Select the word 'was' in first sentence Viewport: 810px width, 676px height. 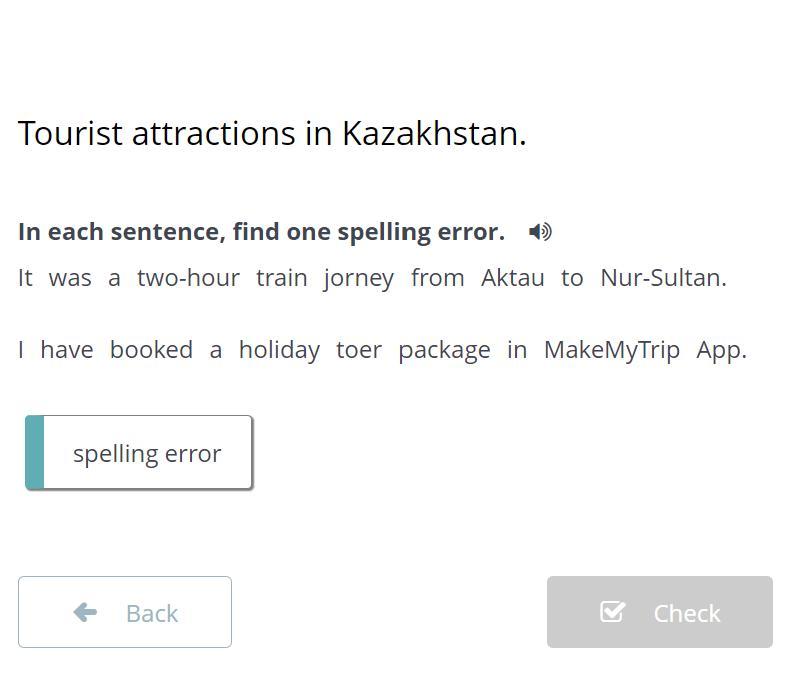coord(70,278)
